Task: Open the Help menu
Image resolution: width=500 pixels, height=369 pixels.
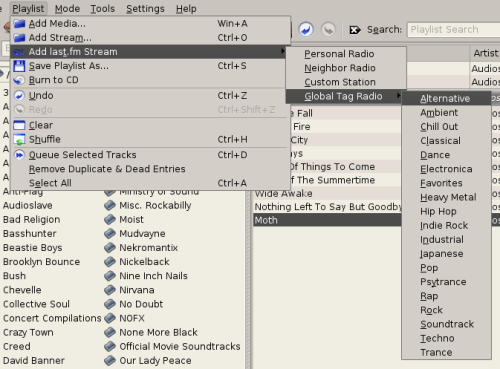Action: [x=186, y=9]
